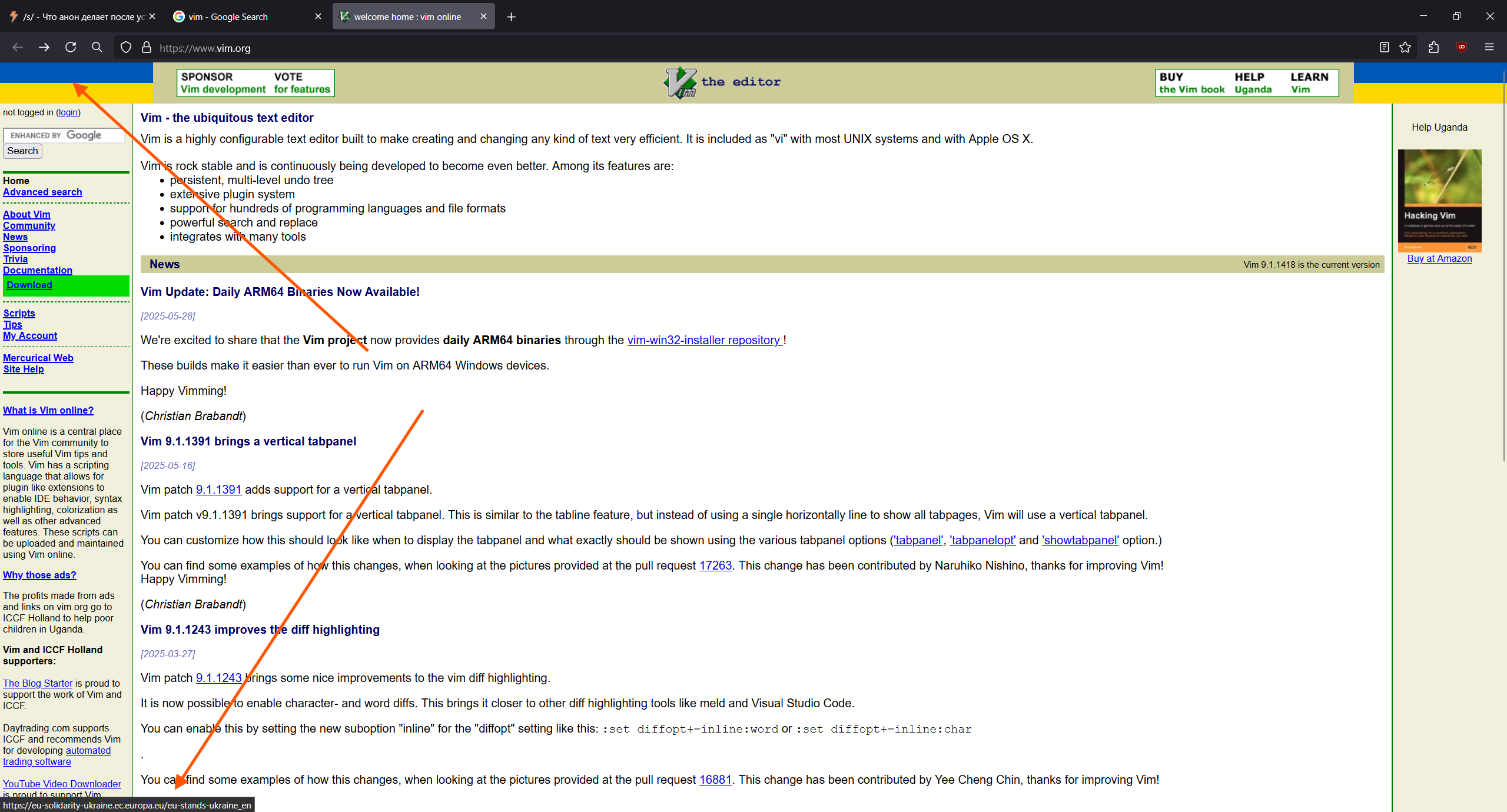Click the Download link in sidebar
Image resolution: width=1507 pixels, height=812 pixels.
click(x=29, y=285)
